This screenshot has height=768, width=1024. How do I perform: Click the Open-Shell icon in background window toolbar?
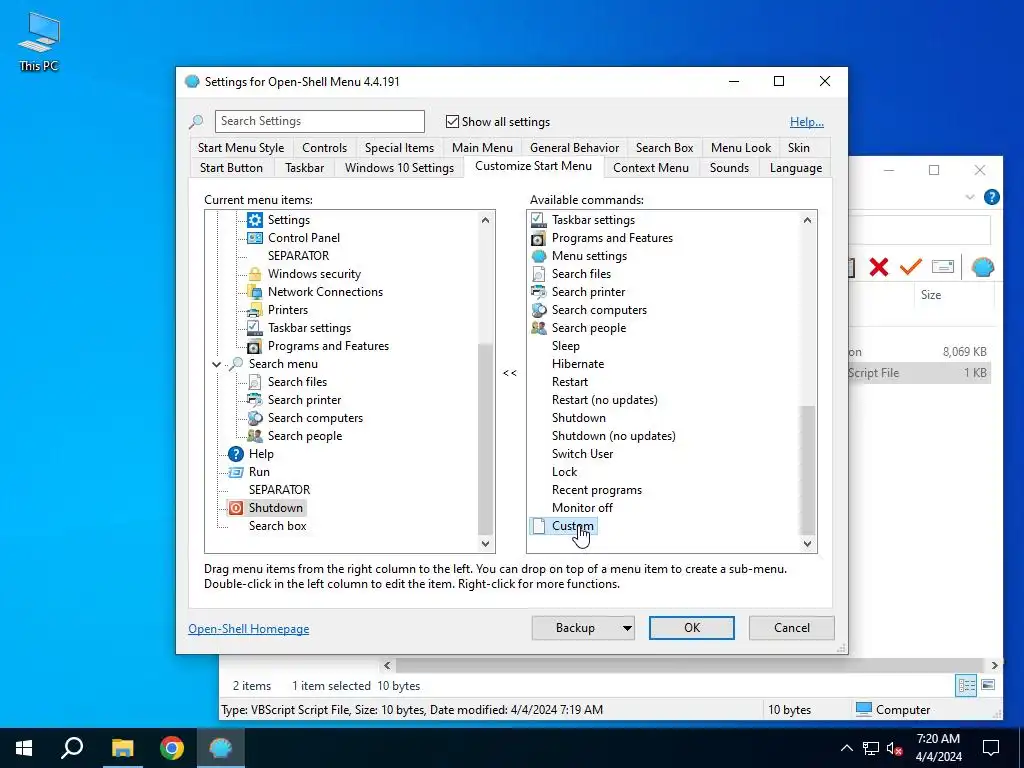point(982,266)
